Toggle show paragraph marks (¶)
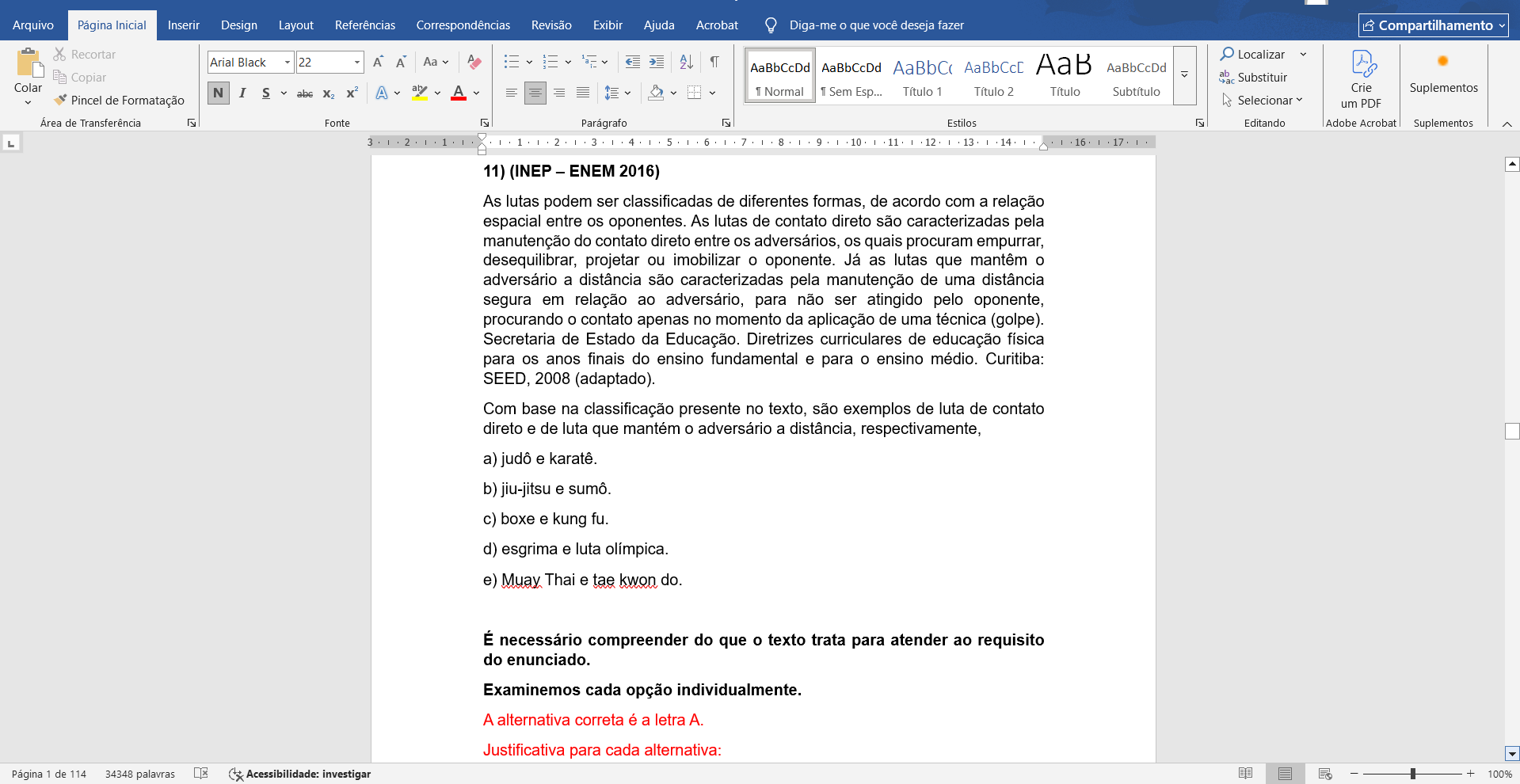The height and width of the screenshot is (784, 1520). coord(714,62)
